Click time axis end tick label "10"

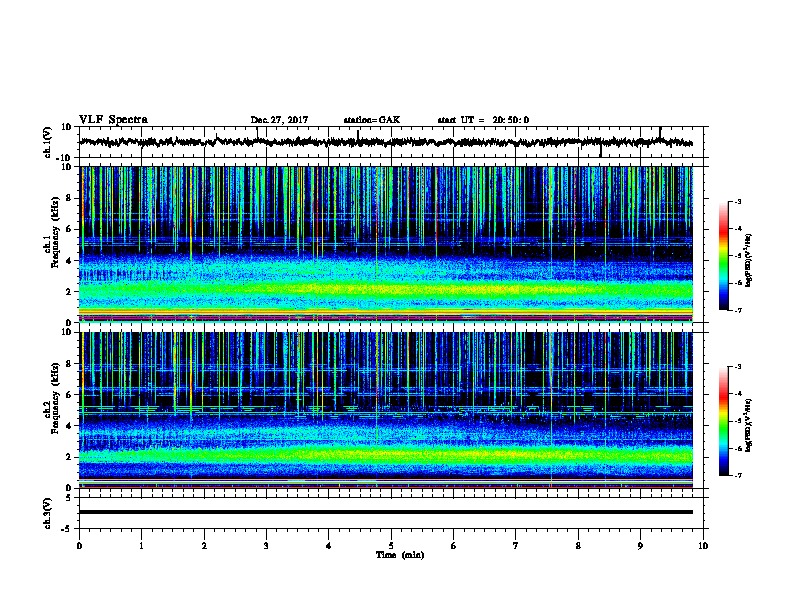tap(703, 546)
